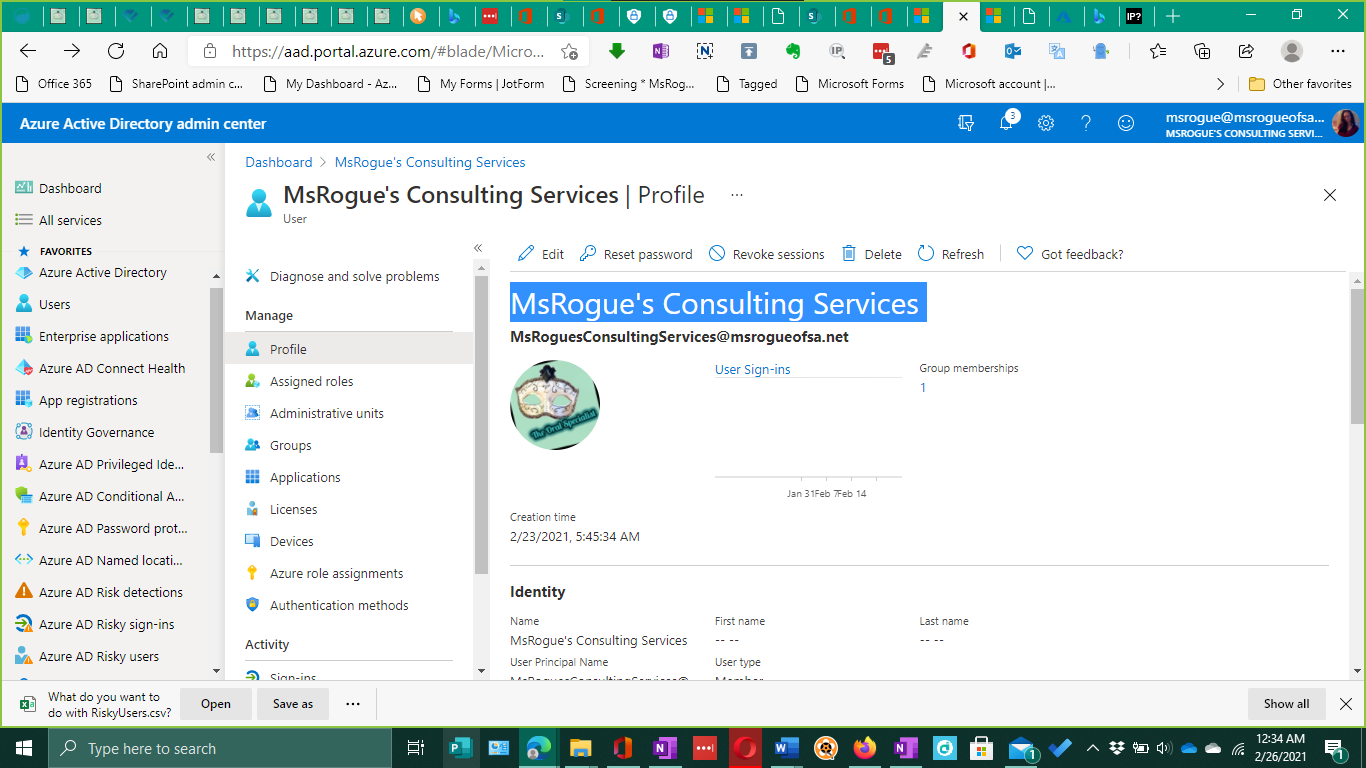Click the help question mark icon

pyautogui.click(x=1086, y=123)
